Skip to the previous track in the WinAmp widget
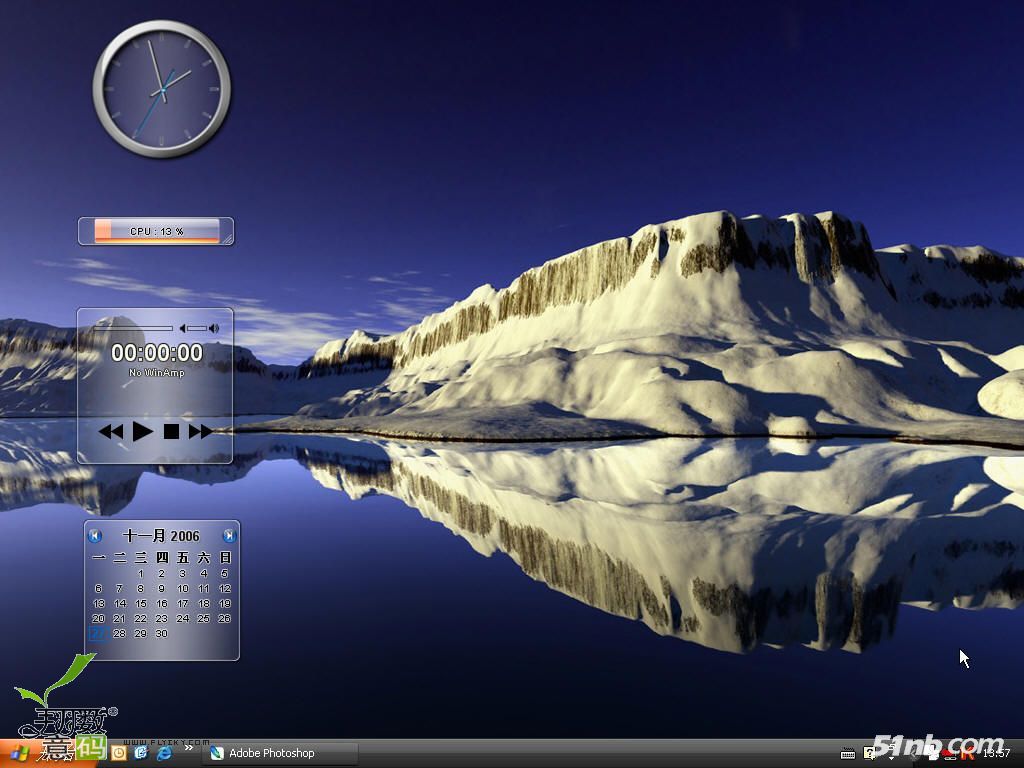Screen dimensions: 1024x768 [111, 431]
